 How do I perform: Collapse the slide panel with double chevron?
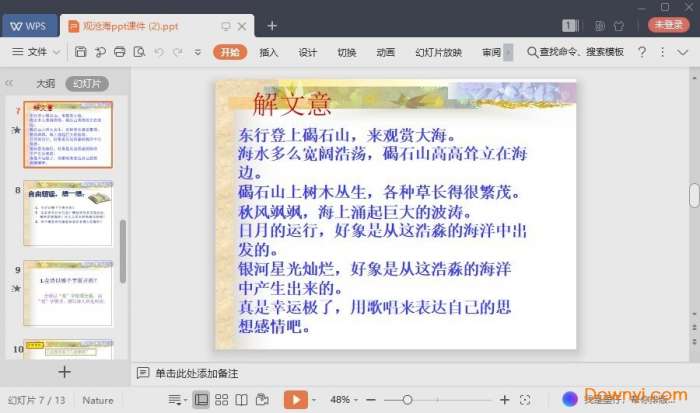pos(9,83)
